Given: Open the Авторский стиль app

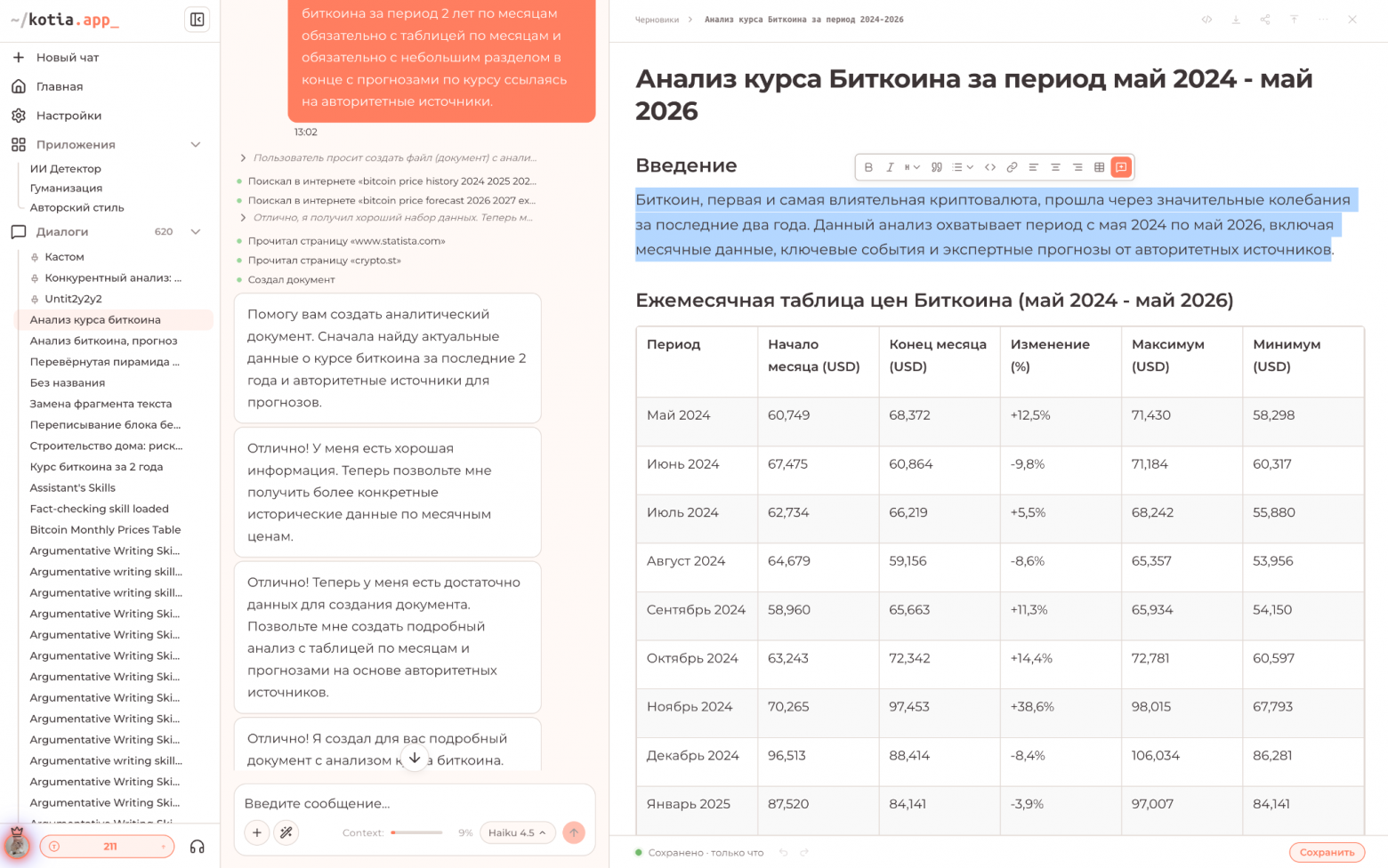Looking at the screenshot, I should click(x=77, y=207).
